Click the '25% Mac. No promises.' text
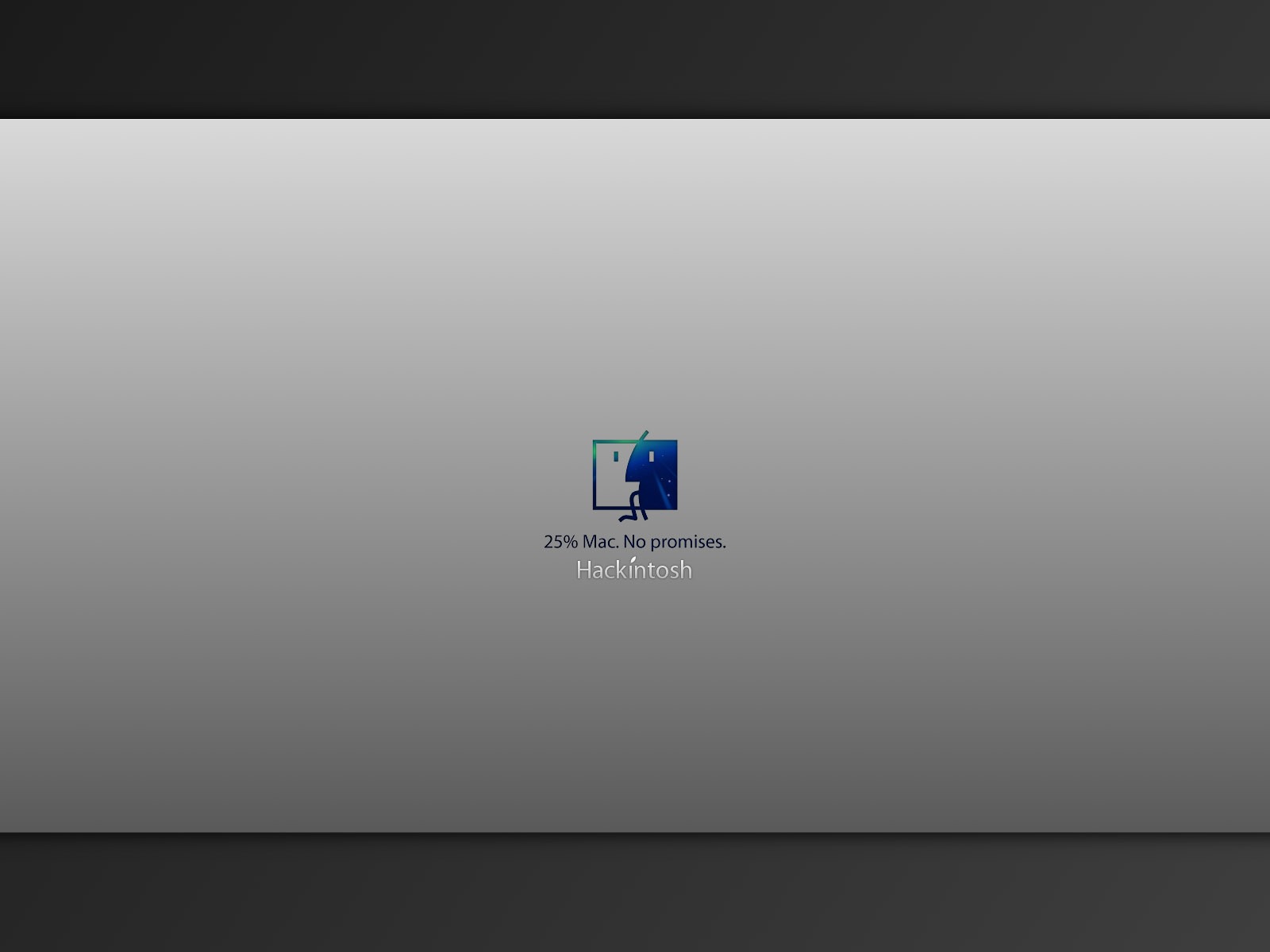1270x952 pixels. [x=635, y=542]
